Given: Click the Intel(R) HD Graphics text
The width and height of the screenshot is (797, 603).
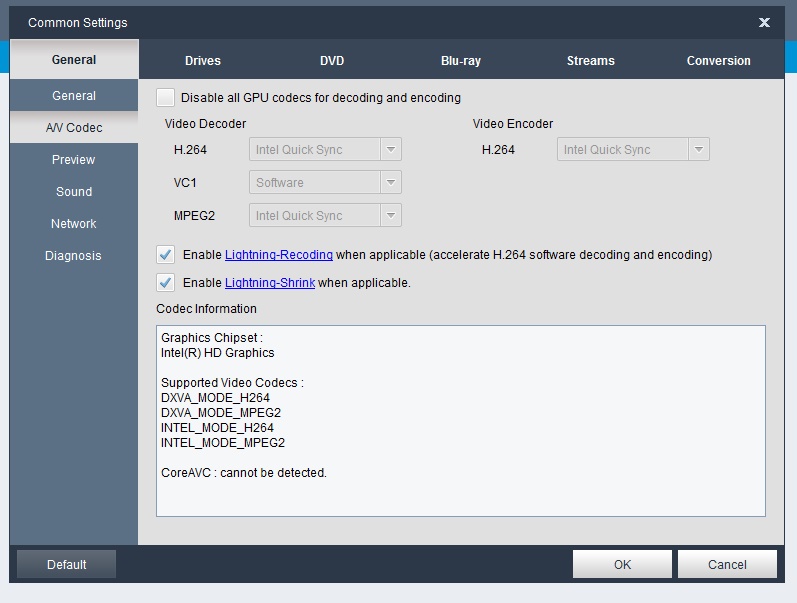Looking at the screenshot, I should tap(218, 353).
